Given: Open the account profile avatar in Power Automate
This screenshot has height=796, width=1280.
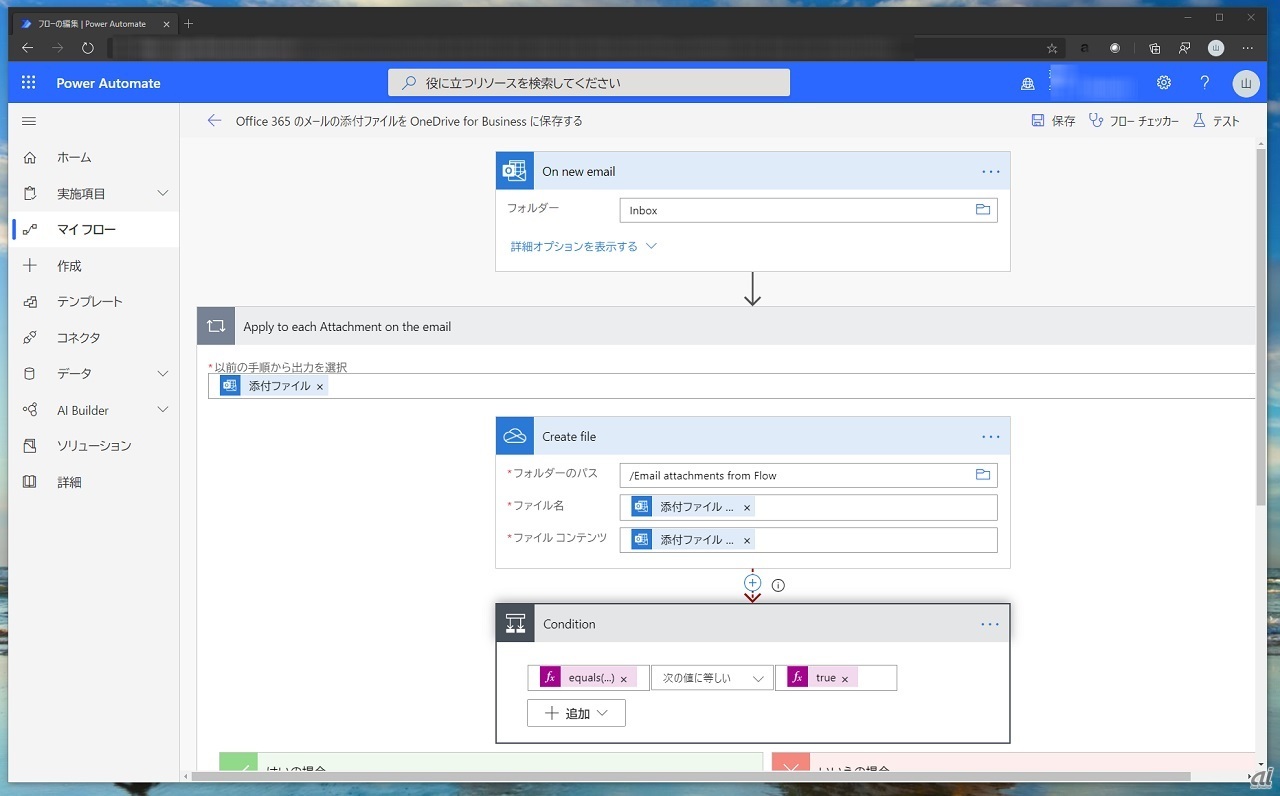Looking at the screenshot, I should (x=1246, y=83).
